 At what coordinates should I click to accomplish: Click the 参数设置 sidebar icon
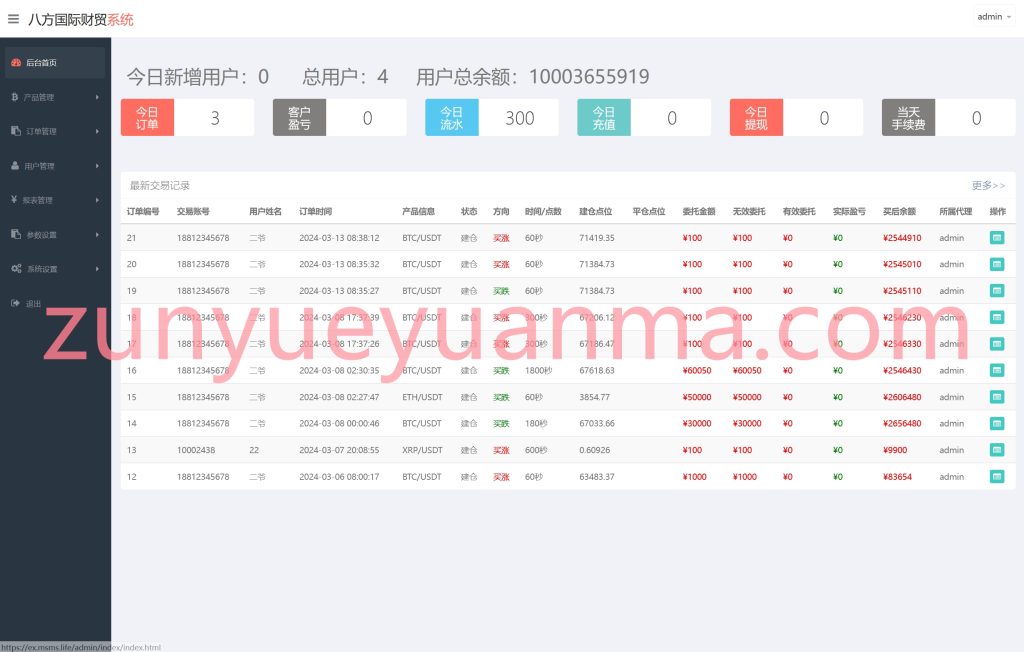(16, 234)
